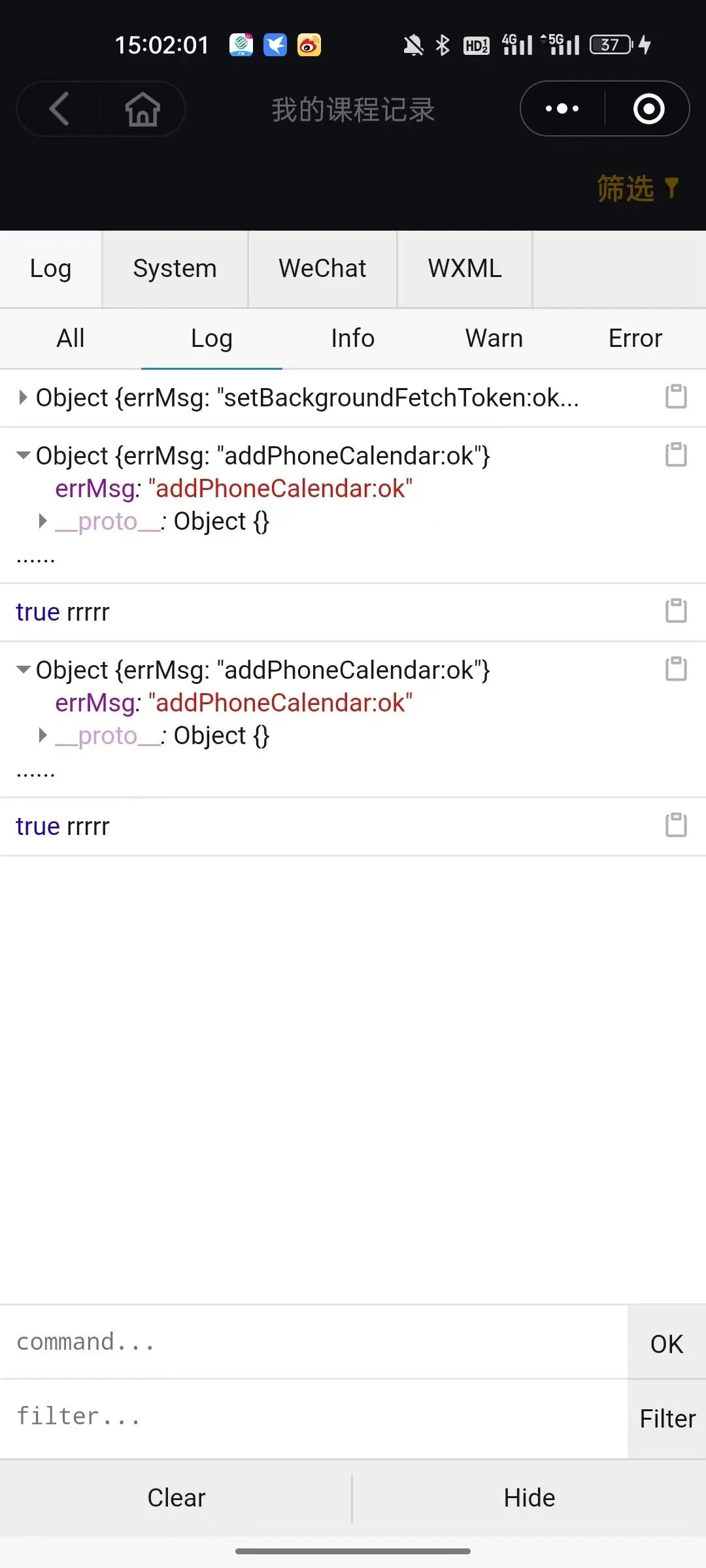Copy the first addPhoneCalendar log entry
Screen dimensions: 706x1568
(676, 455)
